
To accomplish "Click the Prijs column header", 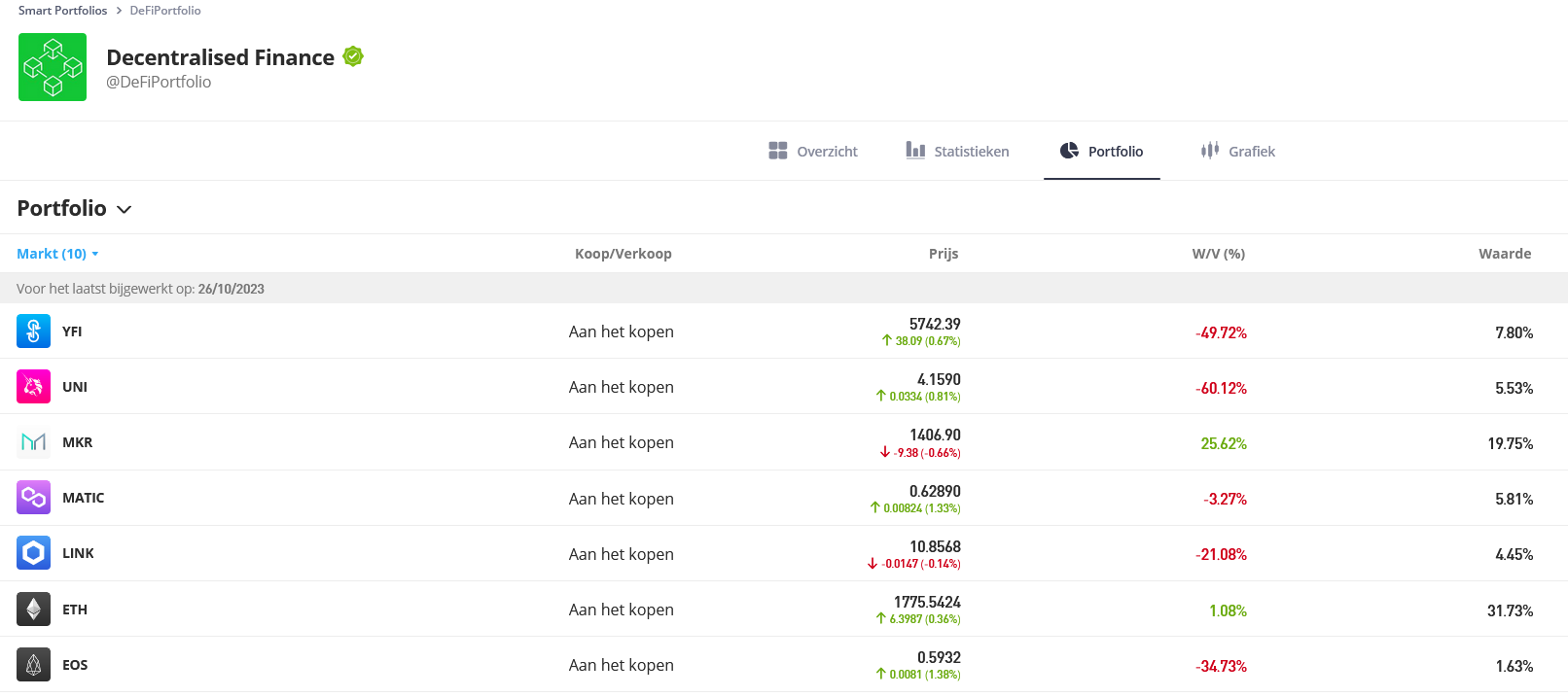I will (x=944, y=254).
